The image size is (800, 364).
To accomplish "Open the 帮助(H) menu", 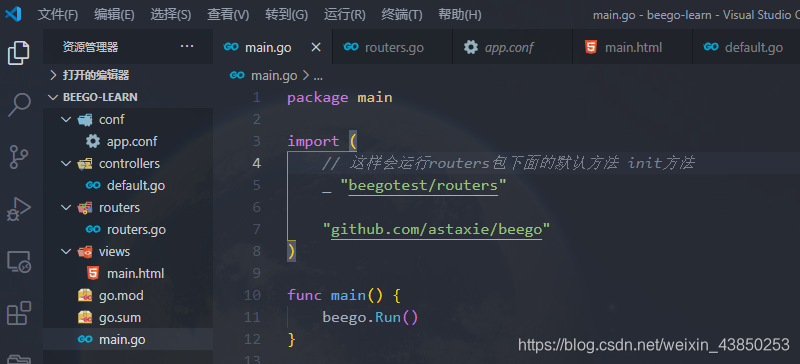I will (459, 15).
